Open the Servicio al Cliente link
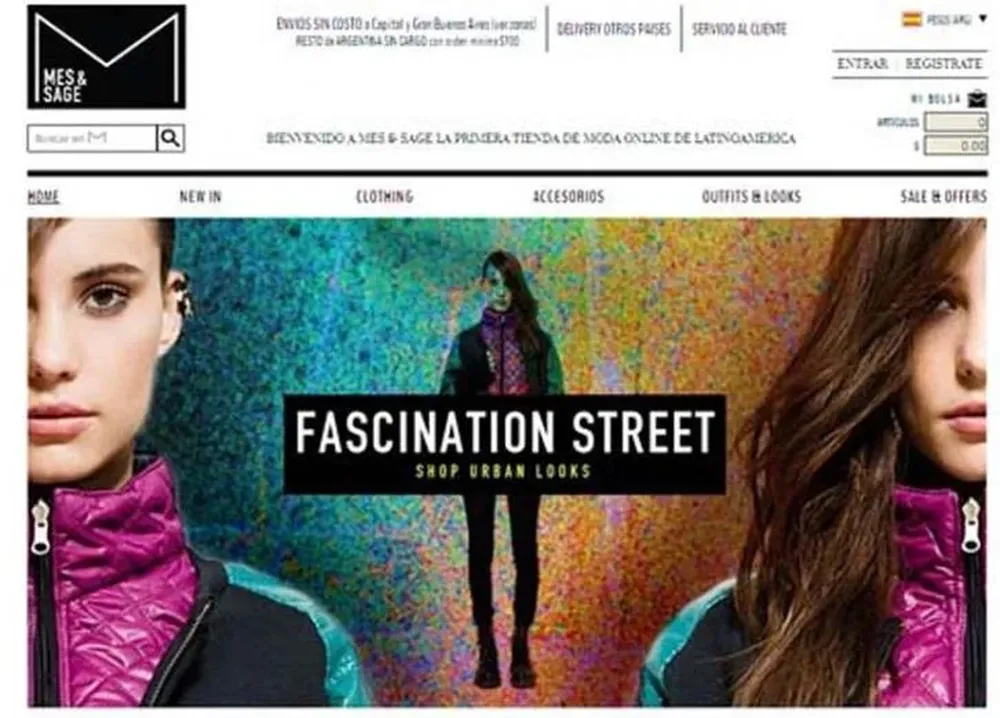This screenshot has height=718, width=1000. 739,29
